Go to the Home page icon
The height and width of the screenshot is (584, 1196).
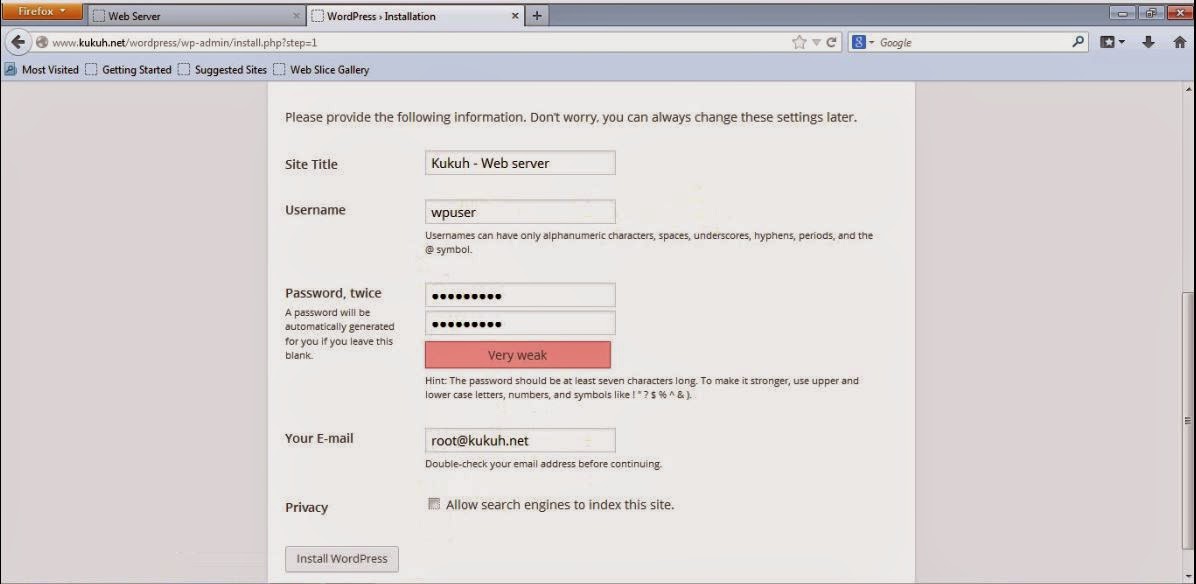(1179, 43)
